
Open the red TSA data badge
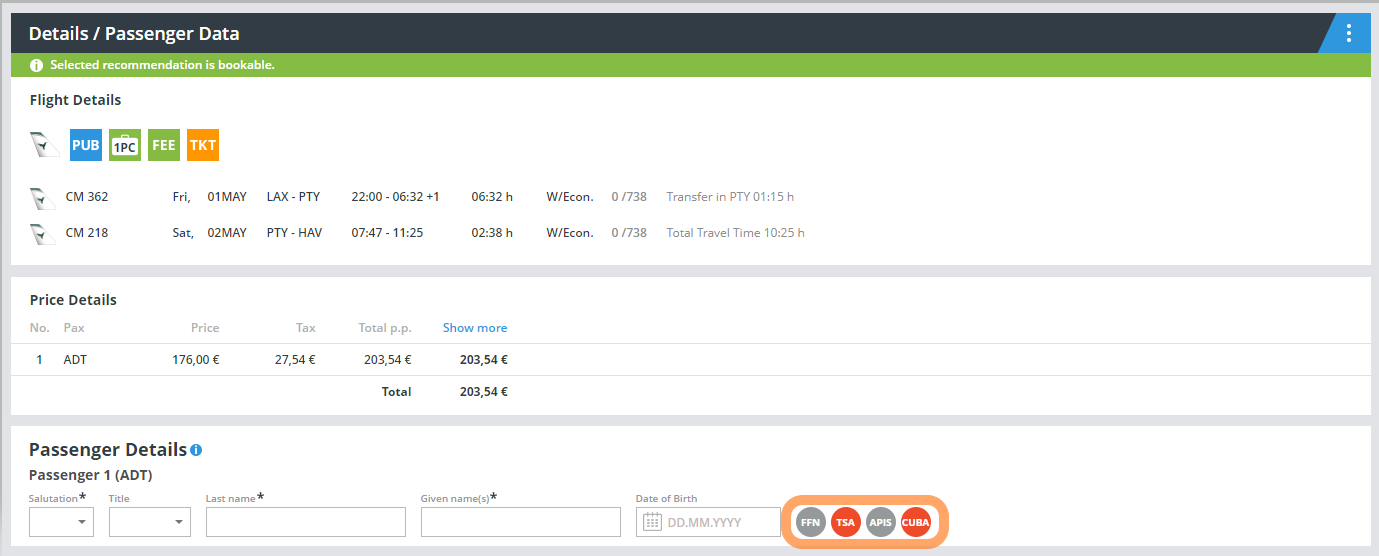(x=846, y=522)
